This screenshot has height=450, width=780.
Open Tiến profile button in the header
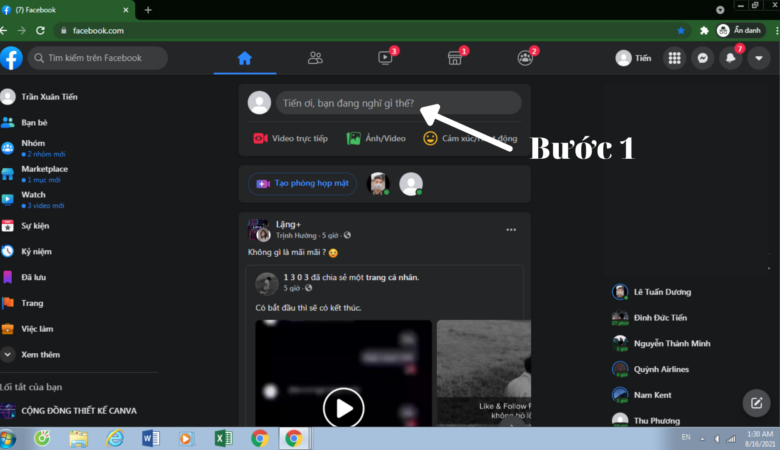[x=633, y=58]
